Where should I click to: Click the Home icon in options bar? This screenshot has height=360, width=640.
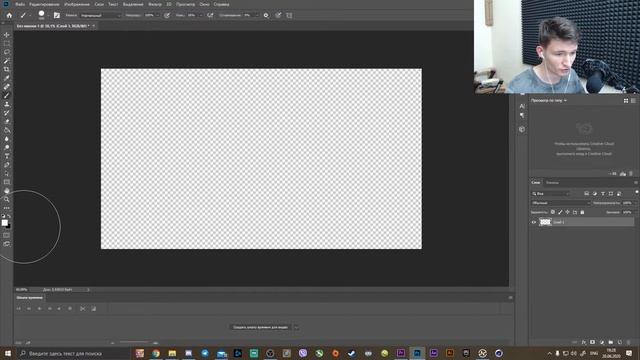pos(9,15)
